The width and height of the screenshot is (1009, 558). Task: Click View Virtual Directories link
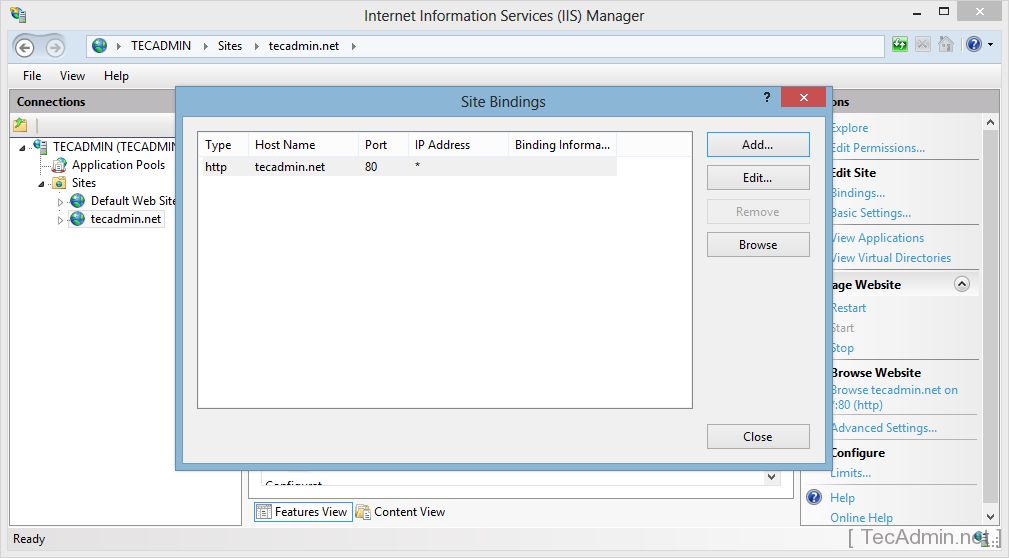tap(891, 258)
